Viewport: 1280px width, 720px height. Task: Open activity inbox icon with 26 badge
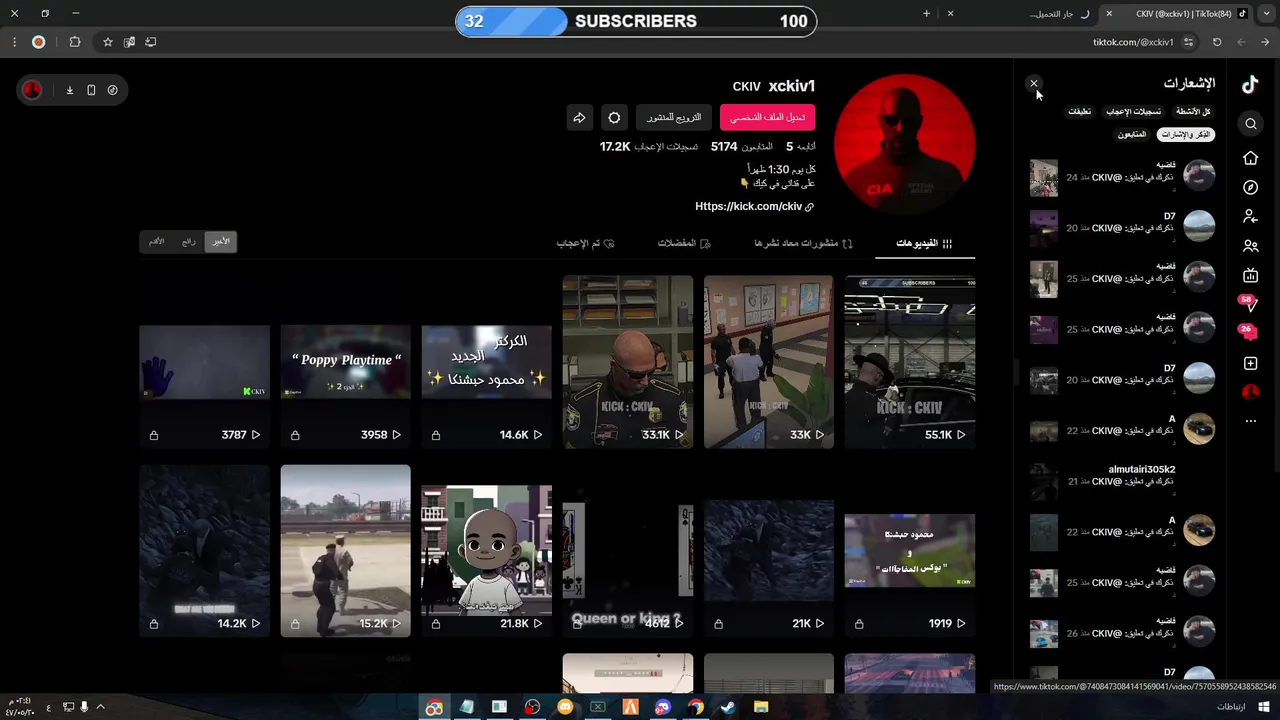point(1249,333)
